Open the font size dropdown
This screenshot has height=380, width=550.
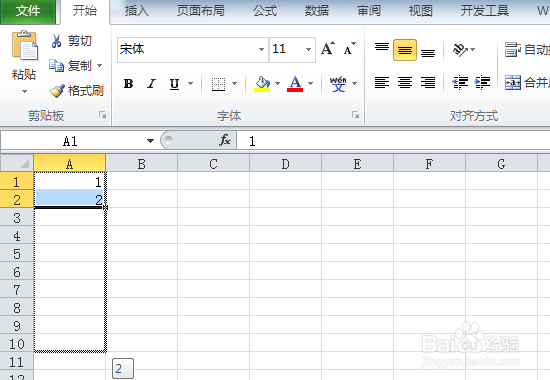[x=308, y=49]
